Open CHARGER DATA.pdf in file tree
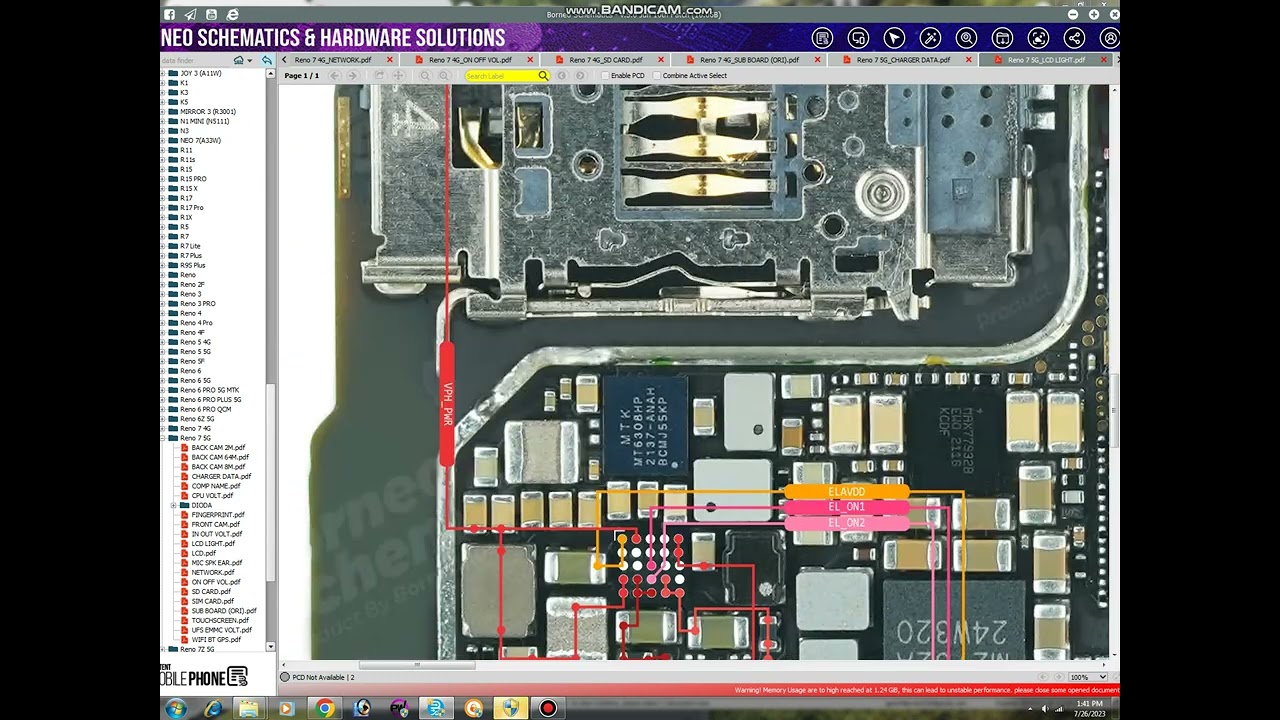Image resolution: width=1280 pixels, height=720 pixels. coord(221,476)
